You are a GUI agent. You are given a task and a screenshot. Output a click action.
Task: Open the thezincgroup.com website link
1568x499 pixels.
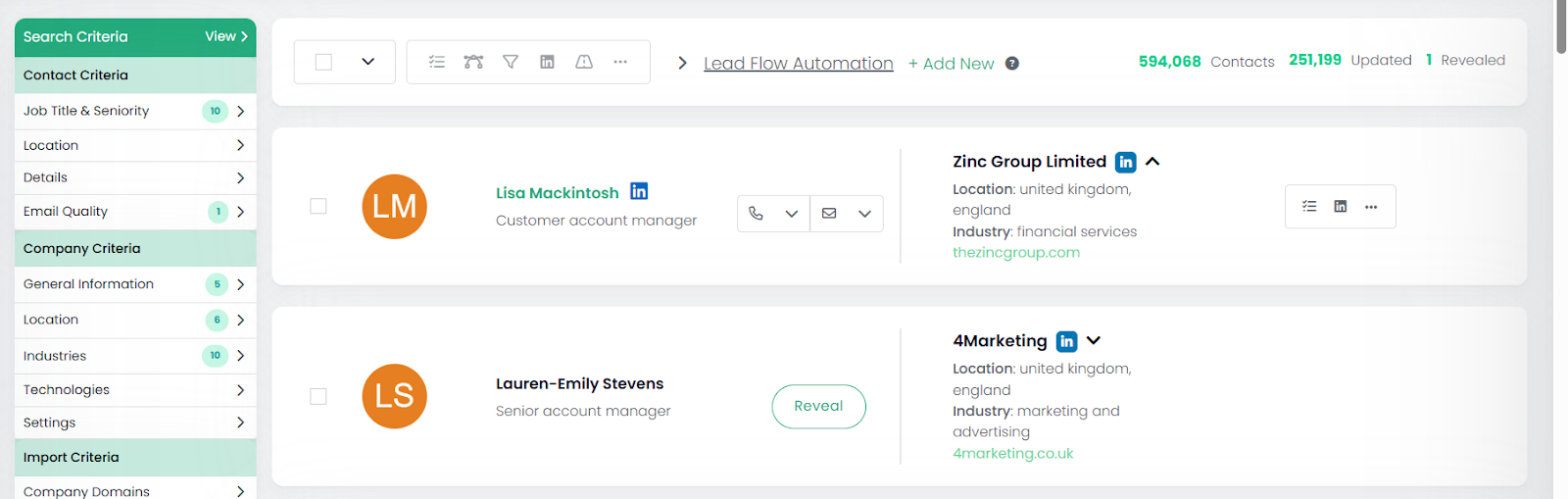(1016, 253)
